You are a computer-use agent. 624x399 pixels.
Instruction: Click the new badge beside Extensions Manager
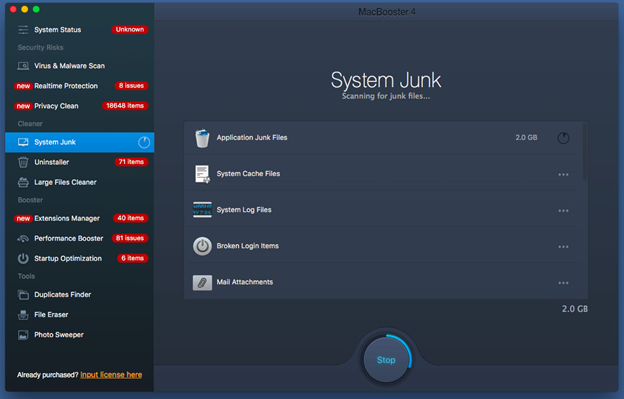[23, 218]
